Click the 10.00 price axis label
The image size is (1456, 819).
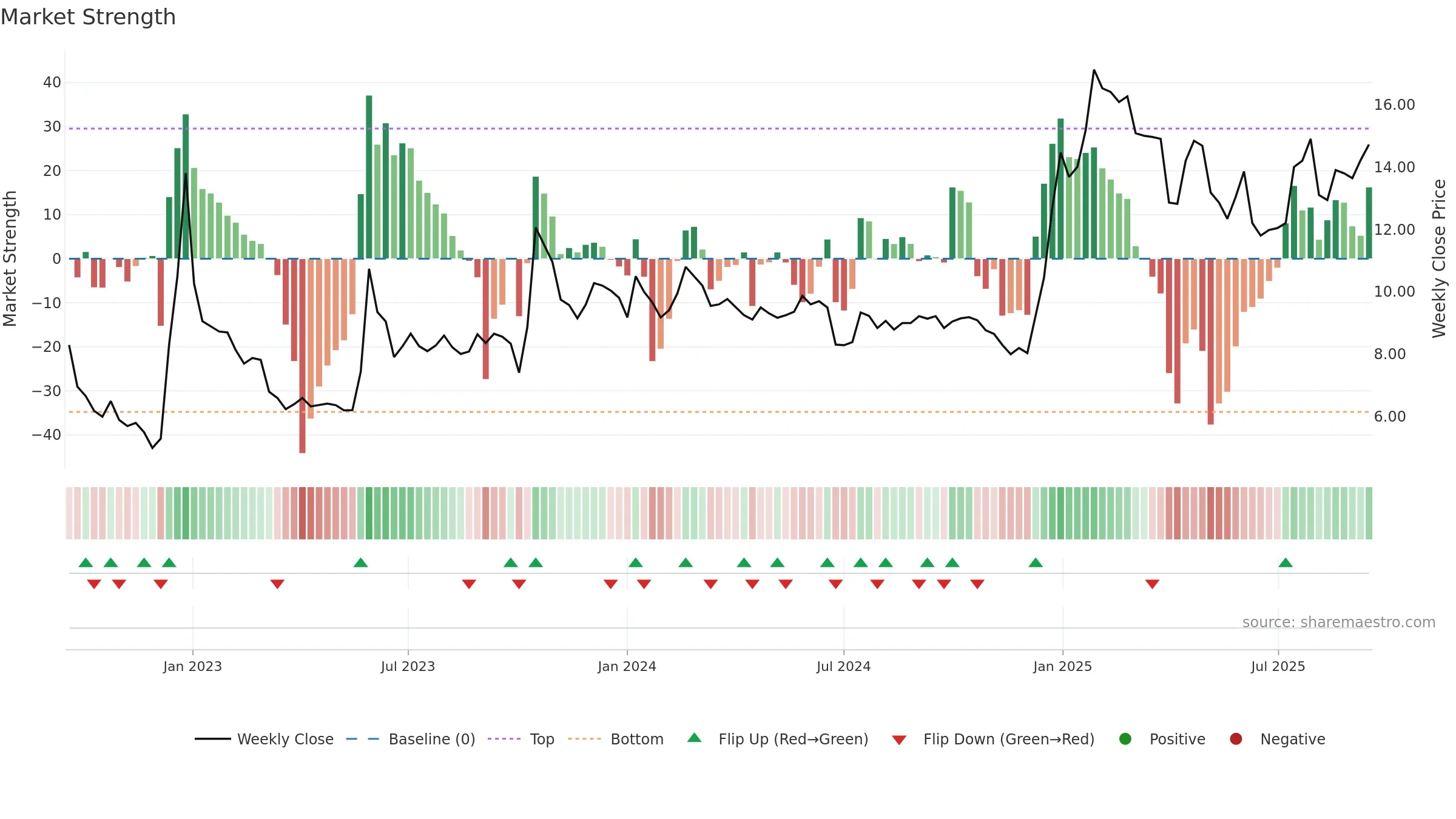tap(1394, 292)
